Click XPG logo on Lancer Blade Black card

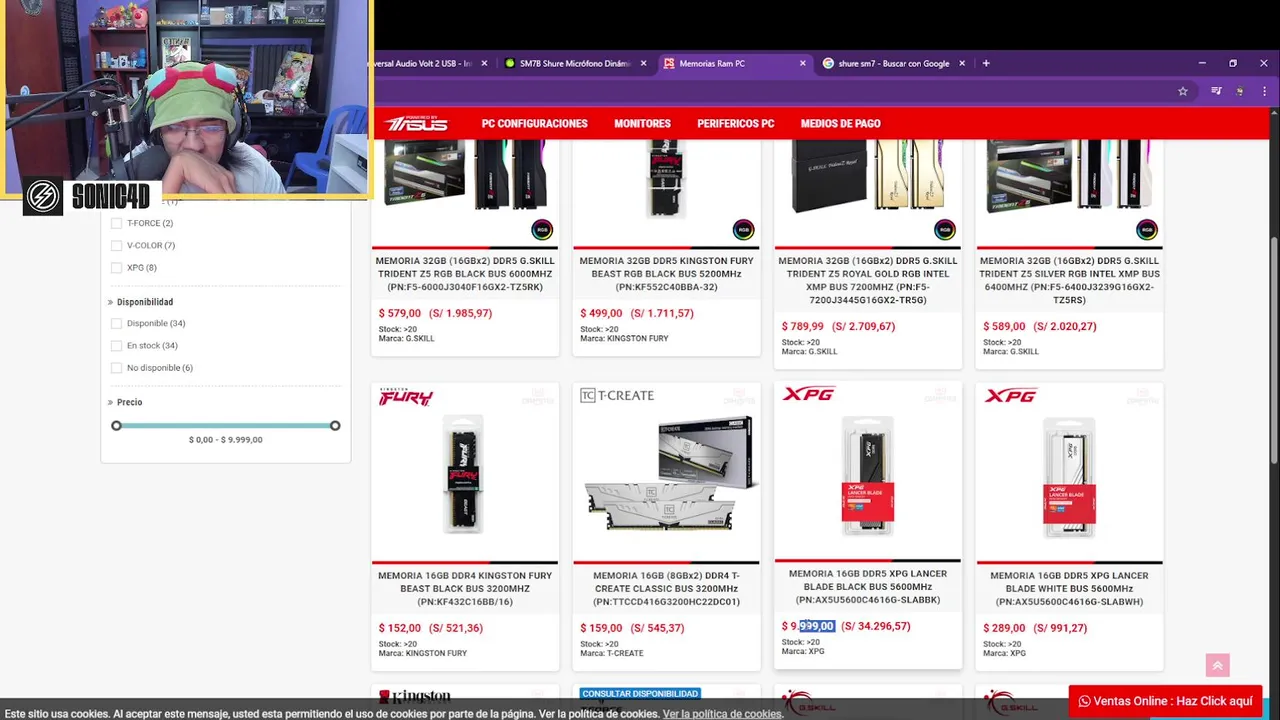coord(808,394)
